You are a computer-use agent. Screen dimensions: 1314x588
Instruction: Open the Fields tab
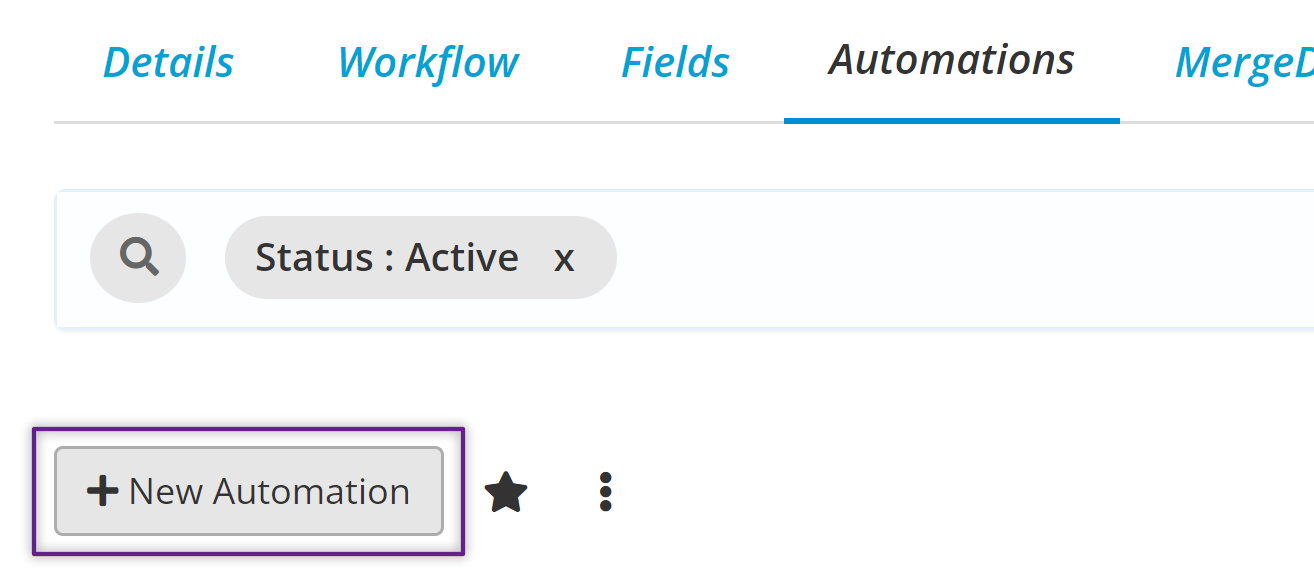point(674,62)
